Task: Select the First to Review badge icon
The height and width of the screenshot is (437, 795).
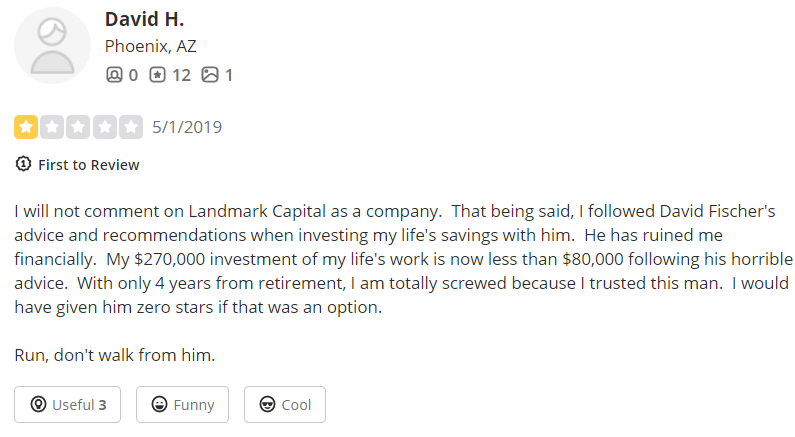Action: pyautogui.click(x=23, y=164)
